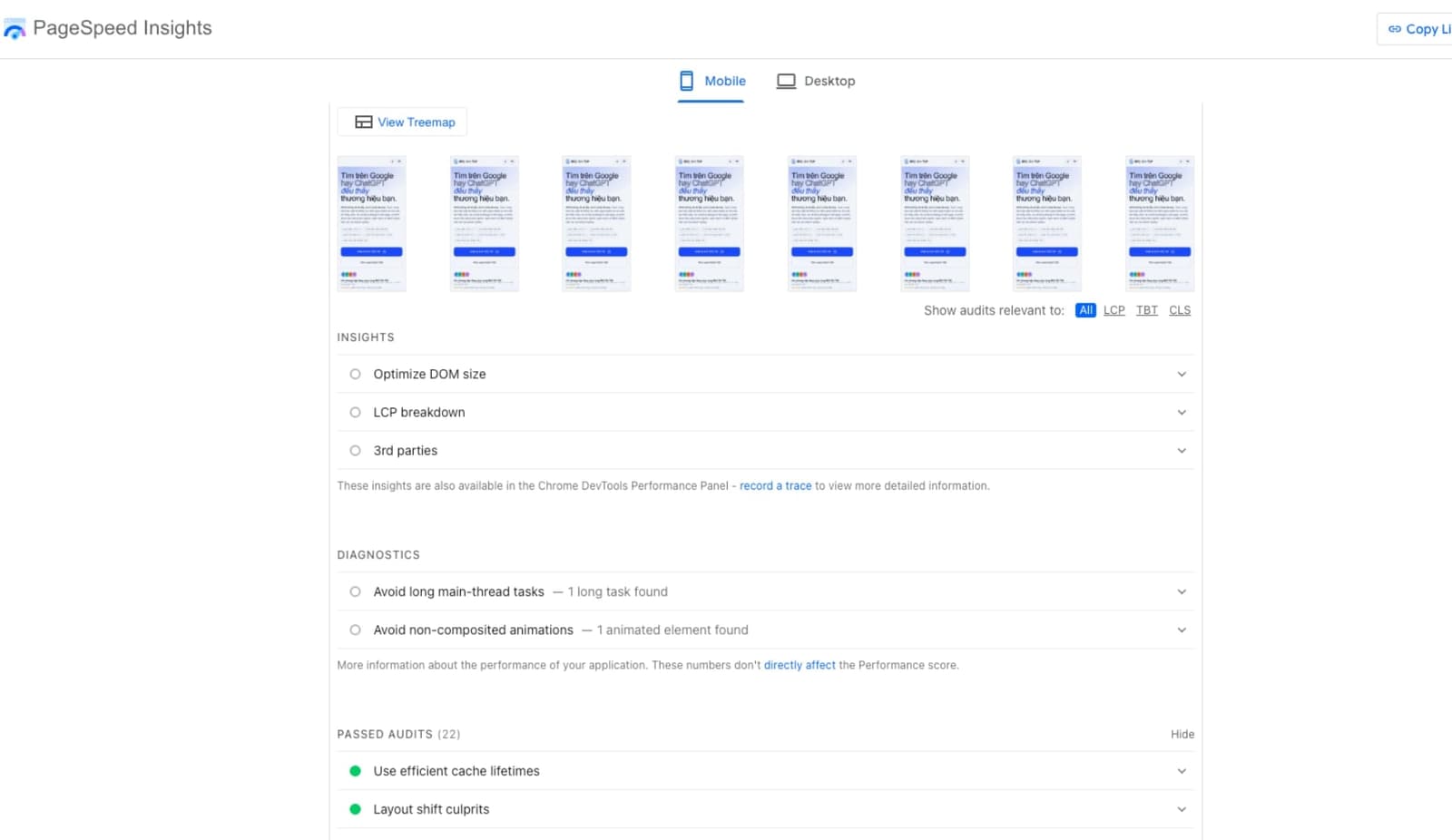Open the first filmstrip screenshot thumbnail
Screen dimensions: 1452x840
click(371, 223)
